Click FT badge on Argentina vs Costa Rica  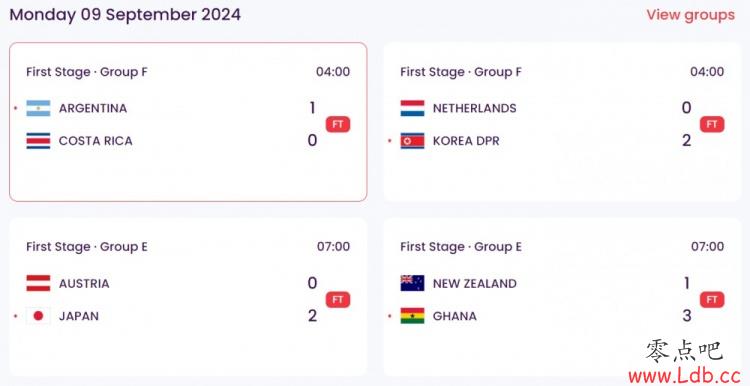(338, 124)
